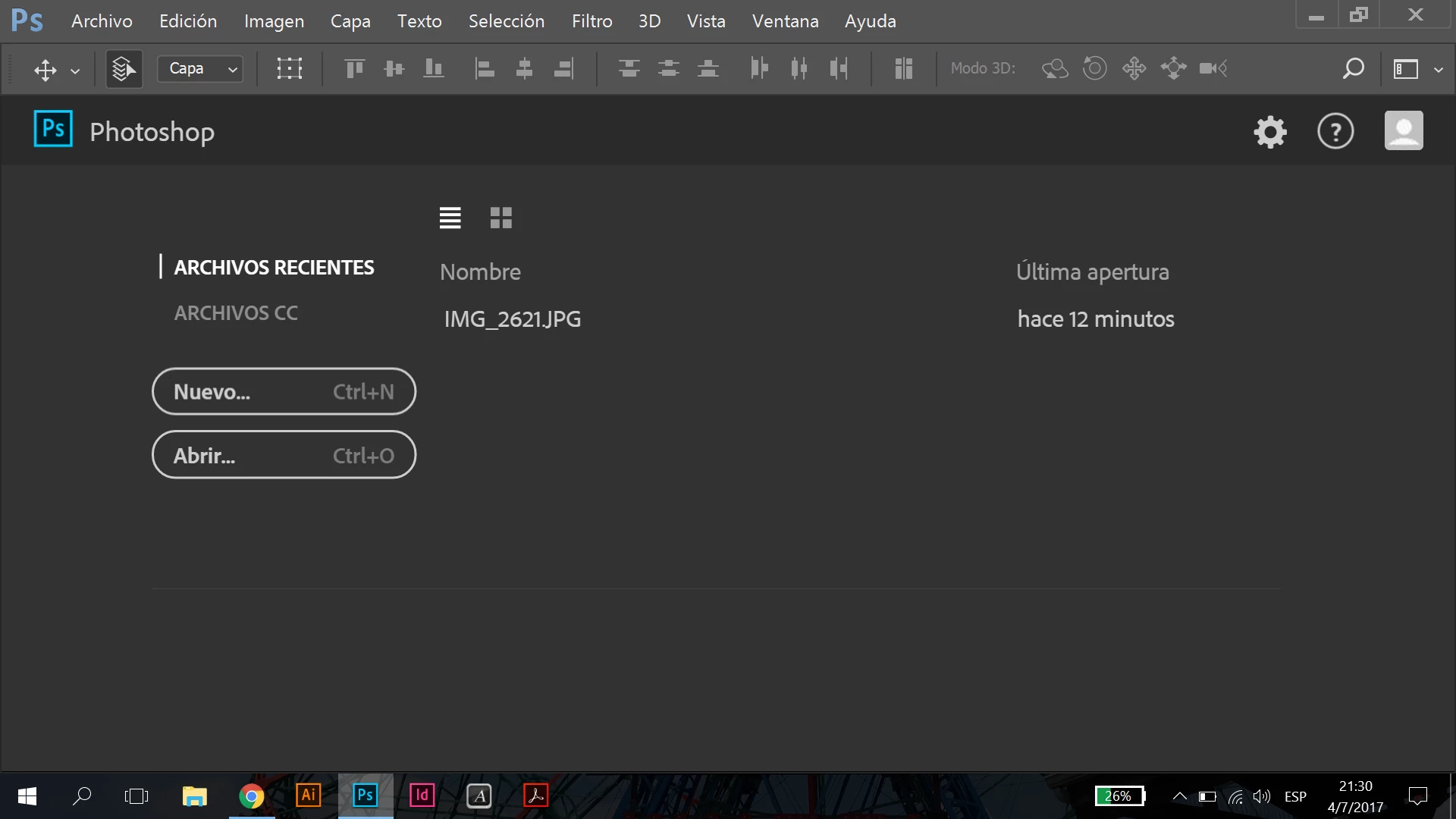Image resolution: width=1456 pixels, height=819 pixels.
Task: Click Align left edges icon
Action: 485,69
